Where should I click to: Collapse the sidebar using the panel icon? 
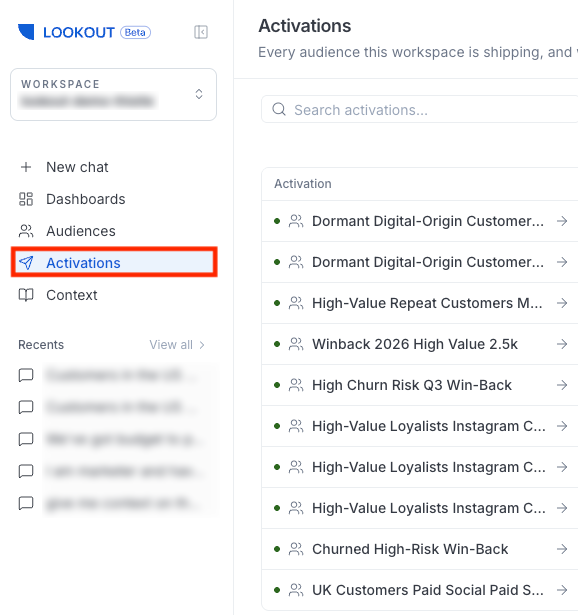(201, 32)
